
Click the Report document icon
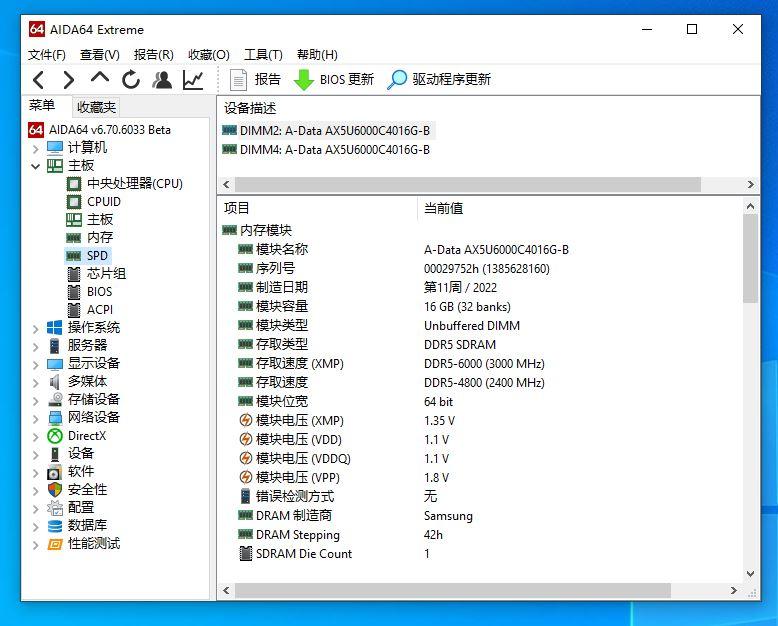(238, 80)
